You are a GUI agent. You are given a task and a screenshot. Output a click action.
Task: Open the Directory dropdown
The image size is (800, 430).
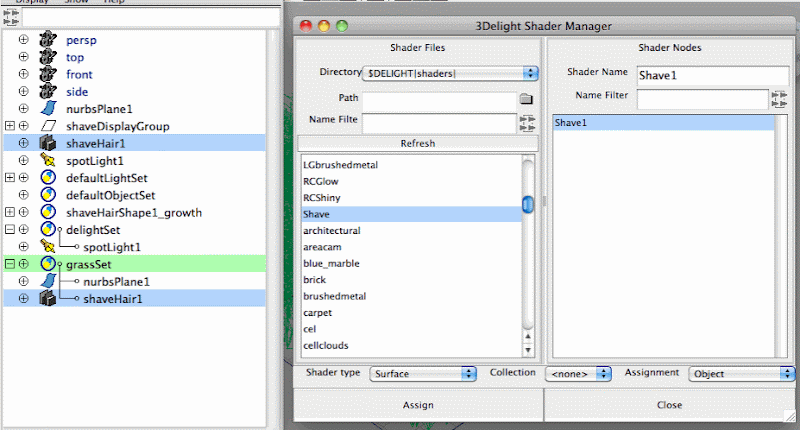[451, 73]
